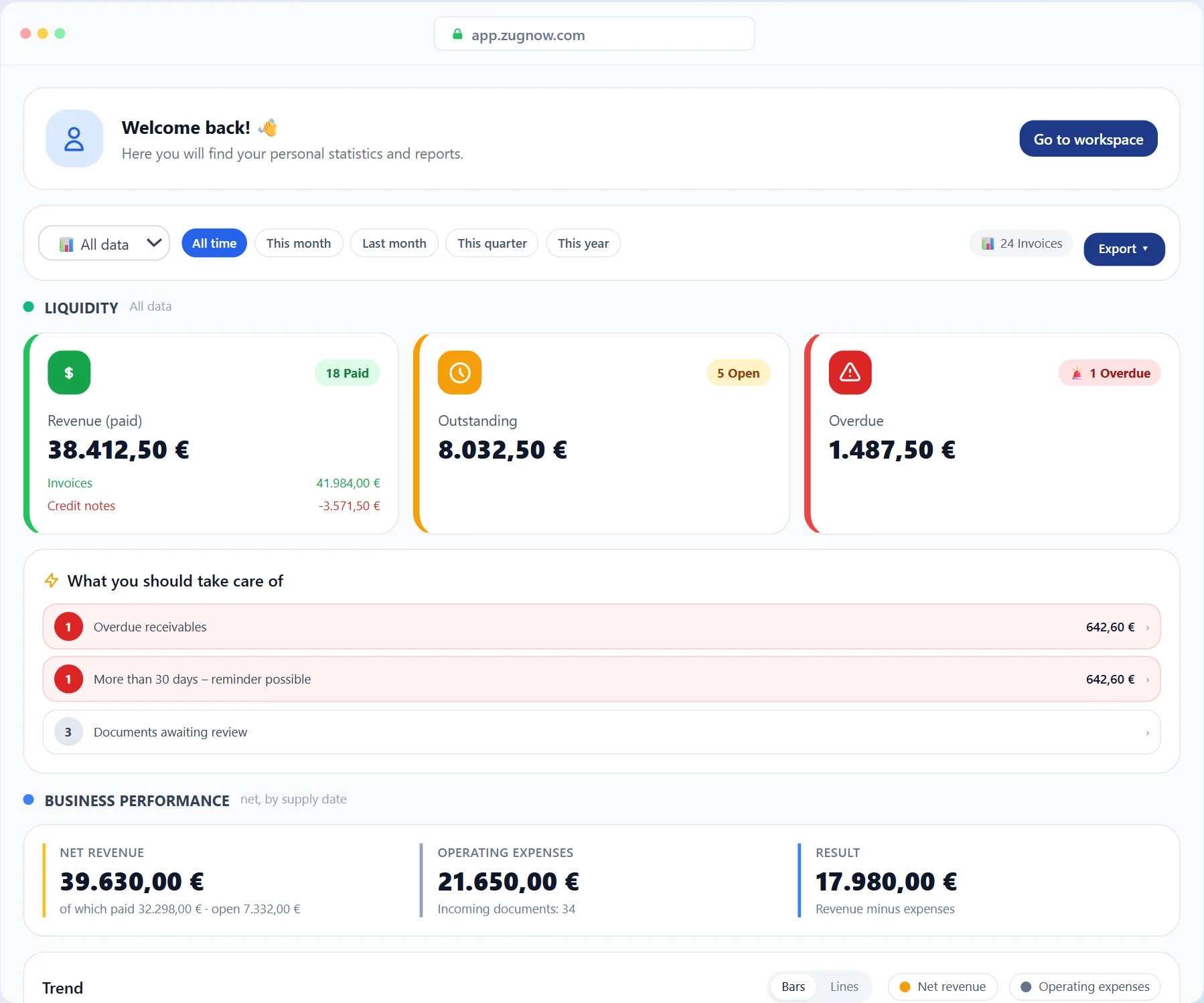Image resolution: width=1204 pixels, height=1003 pixels.
Task: Click the Invoices amount 41.984,00 €
Action: pyautogui.click(x=348, y=483)
